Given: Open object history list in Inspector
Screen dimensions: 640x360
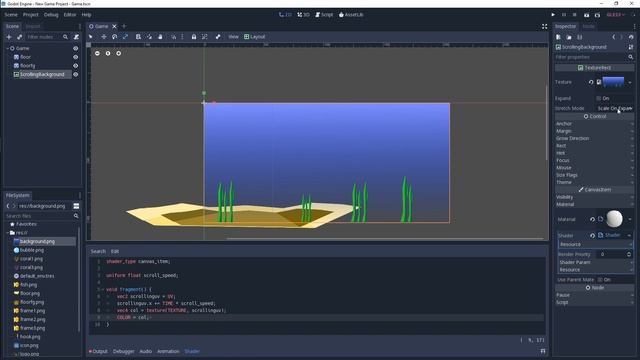Looking at the screenshot, I should pyautogui.click(x=631, y=37).
